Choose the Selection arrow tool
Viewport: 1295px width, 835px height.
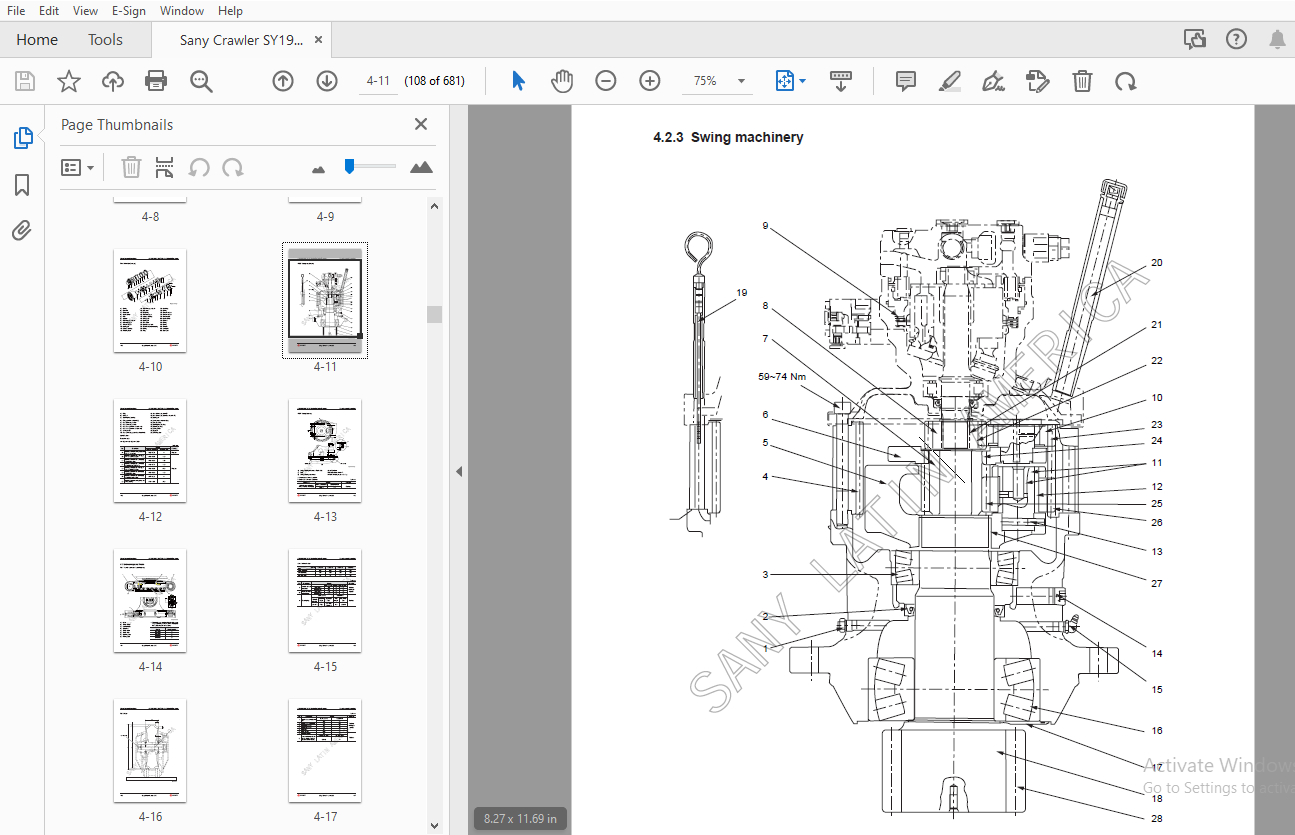tap(518, 81)
